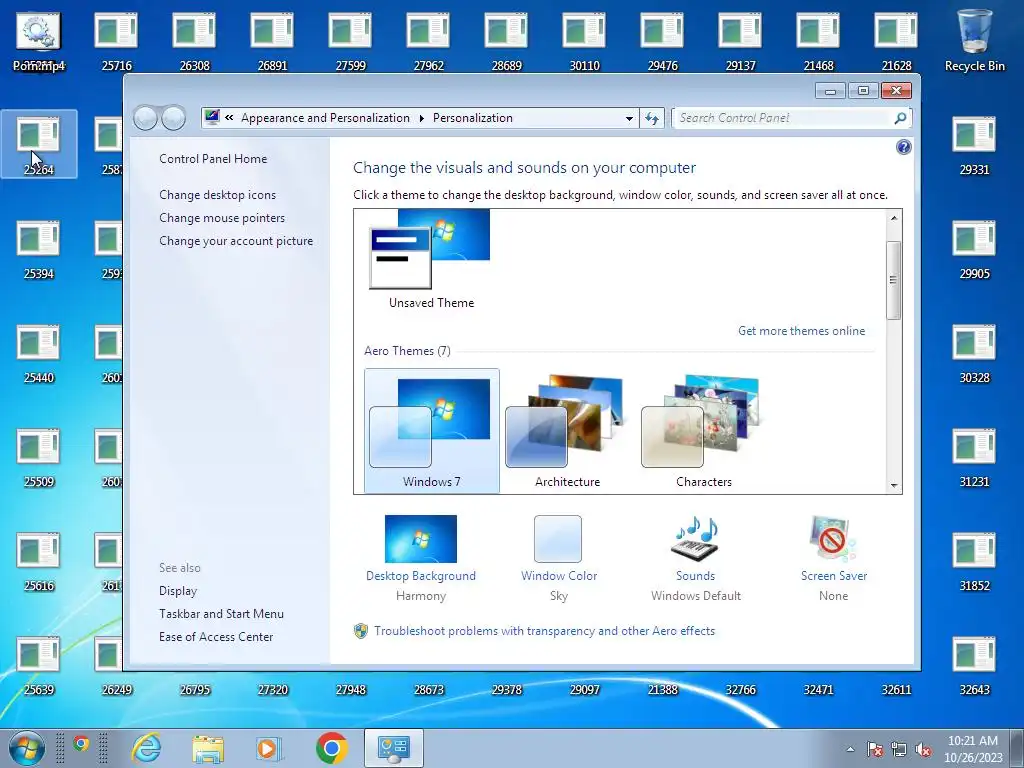
Task: Click the double-chevron breadcrumb overflow
Action: click(229, 118)
